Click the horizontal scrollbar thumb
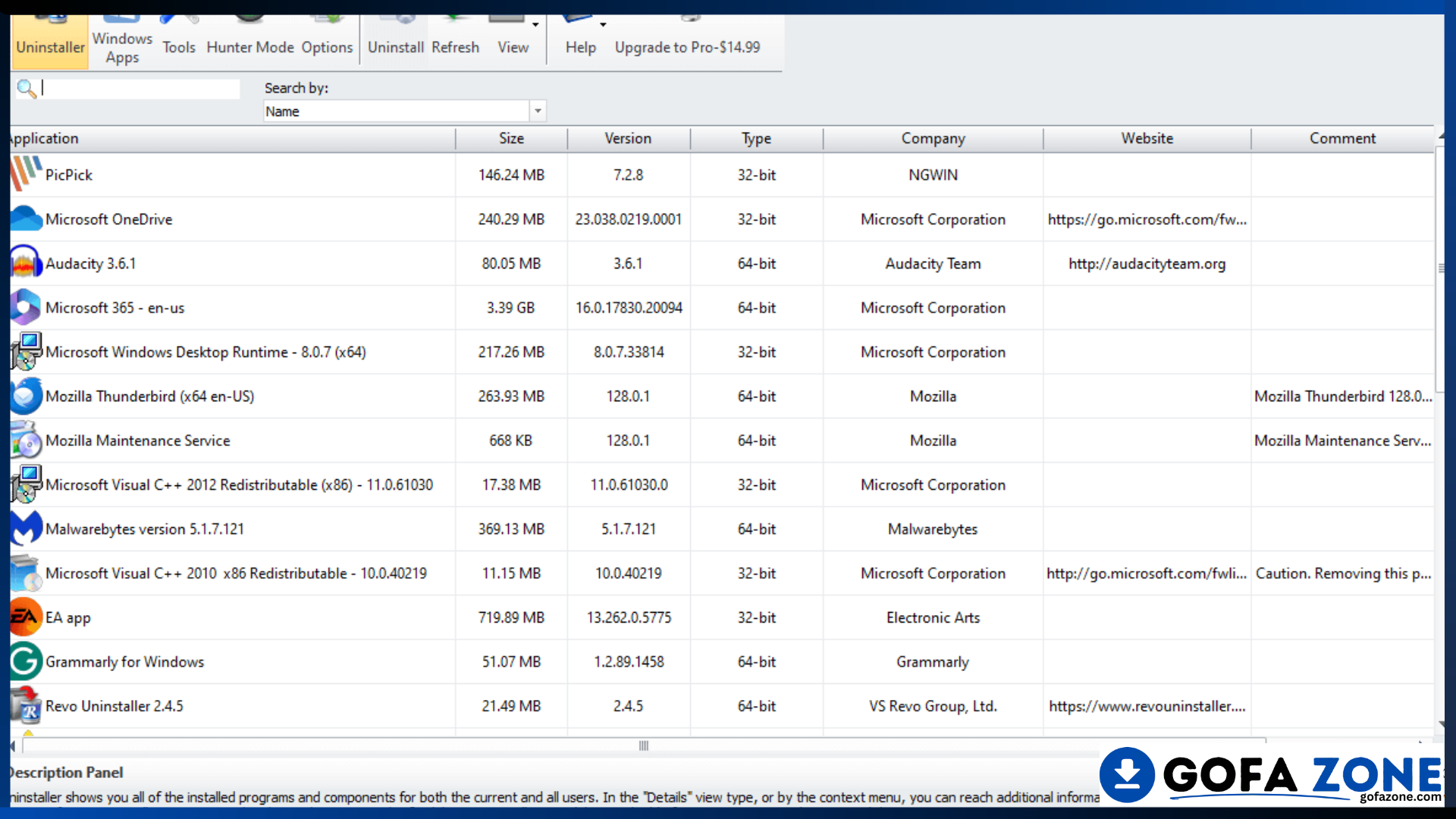Screen dimensions: 1456x819 (x=644, y=745)
